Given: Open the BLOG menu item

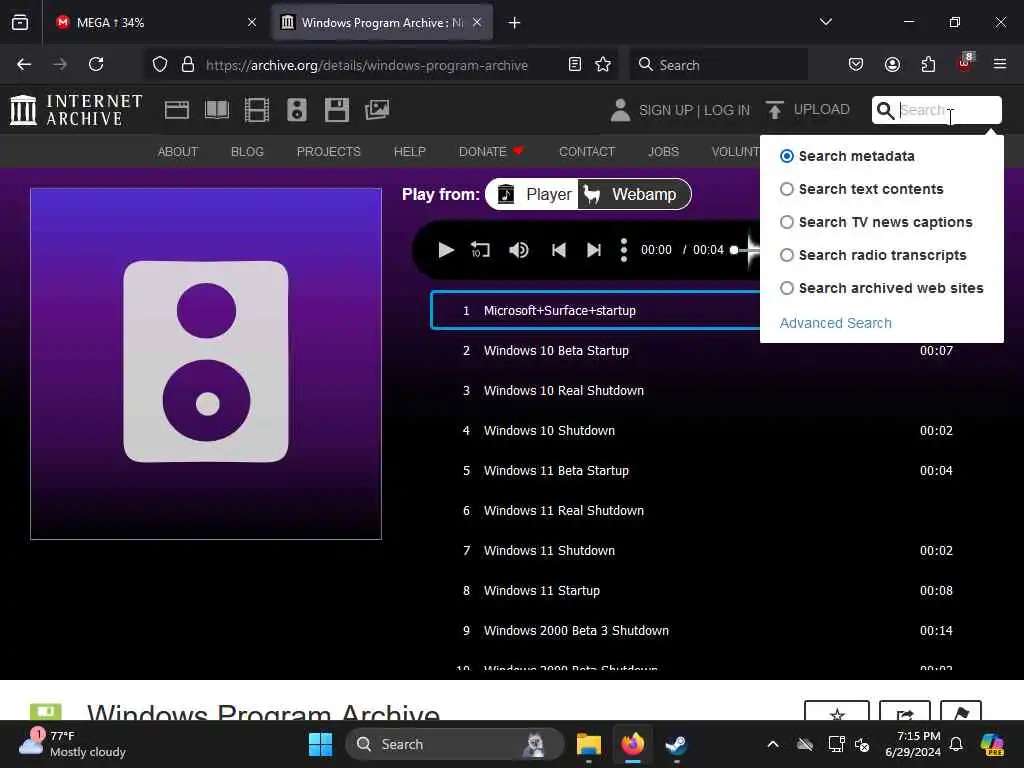Looking at the screenshot, I should click(247, 152).
